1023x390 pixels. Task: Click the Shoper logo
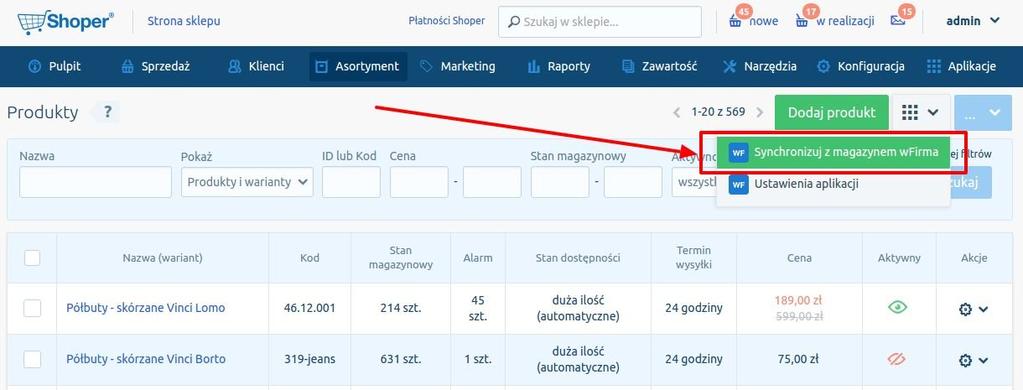pos(65,22)
